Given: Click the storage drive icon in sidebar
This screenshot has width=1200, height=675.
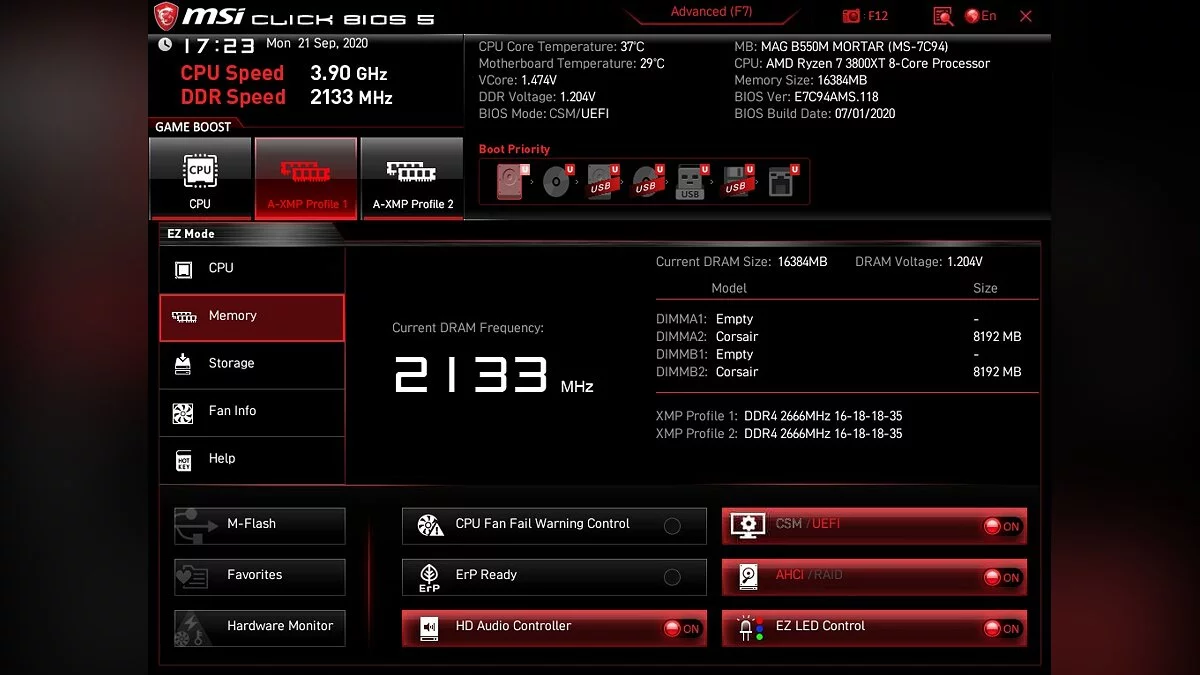Looking at the screenshot, I should tap(183, 364).
